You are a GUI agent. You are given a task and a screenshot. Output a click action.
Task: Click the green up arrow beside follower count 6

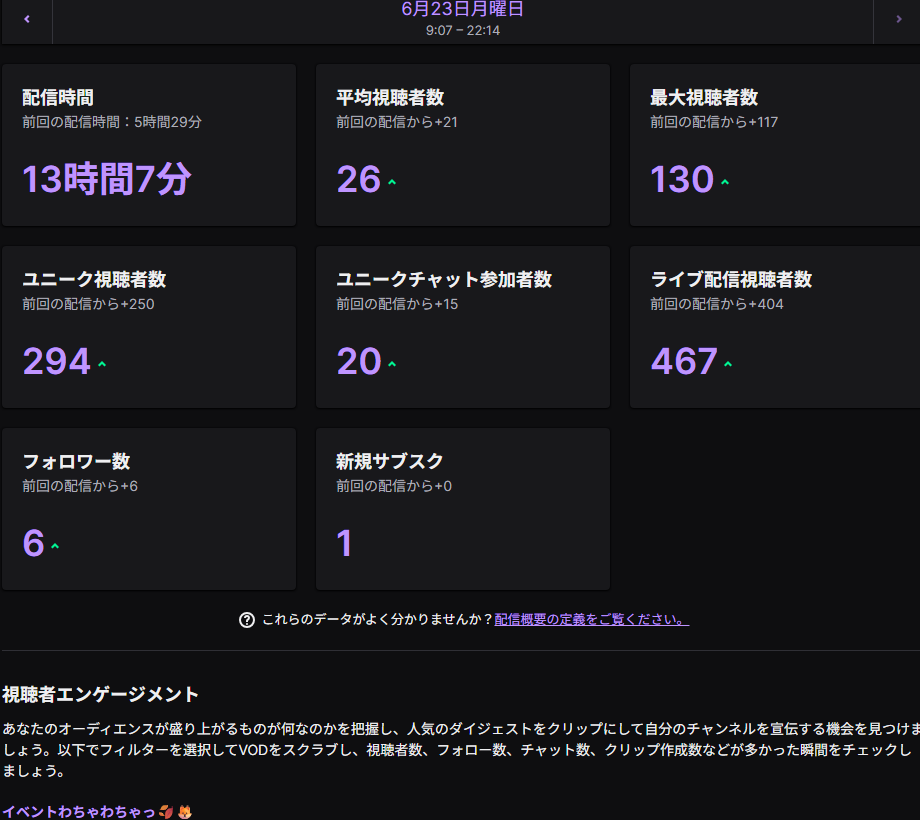55,546
